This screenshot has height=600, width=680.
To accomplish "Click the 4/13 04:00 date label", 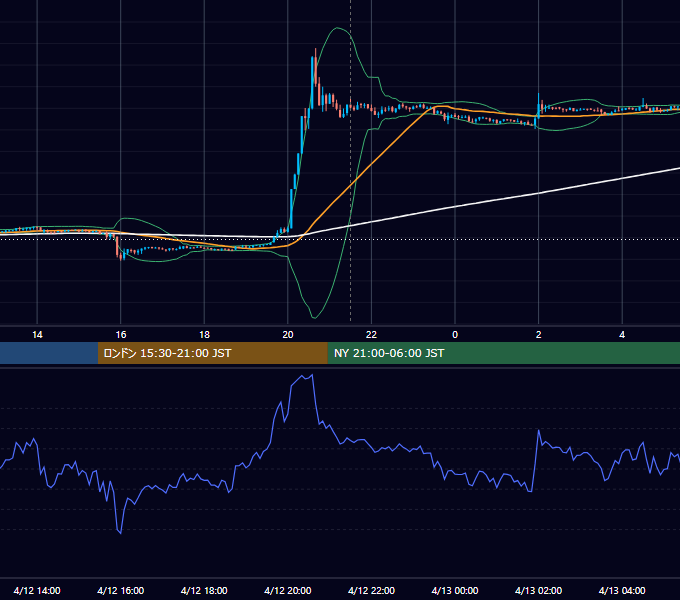I will pos(622,590).
